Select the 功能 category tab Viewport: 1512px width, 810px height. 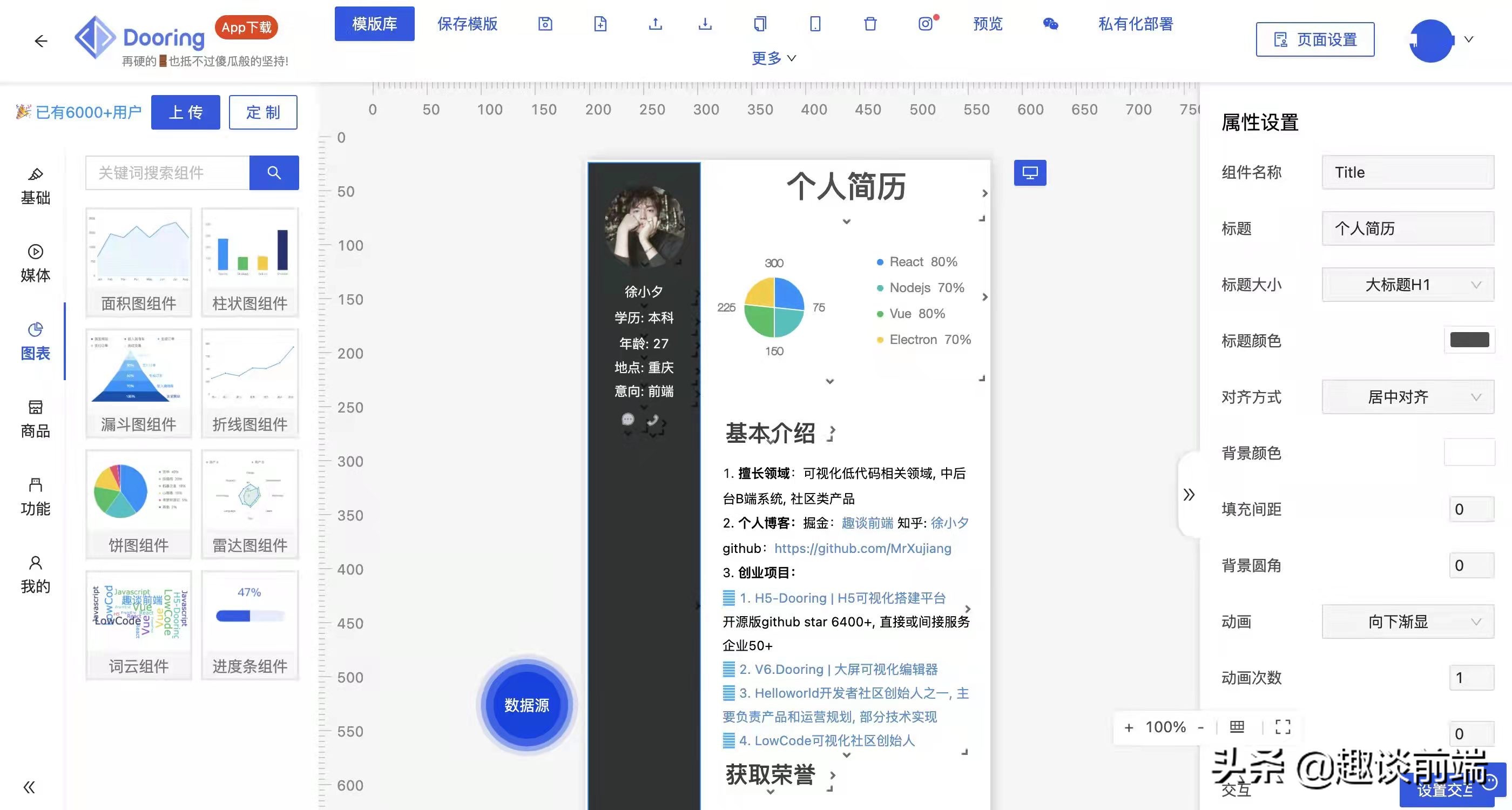(x=35, y=497)
